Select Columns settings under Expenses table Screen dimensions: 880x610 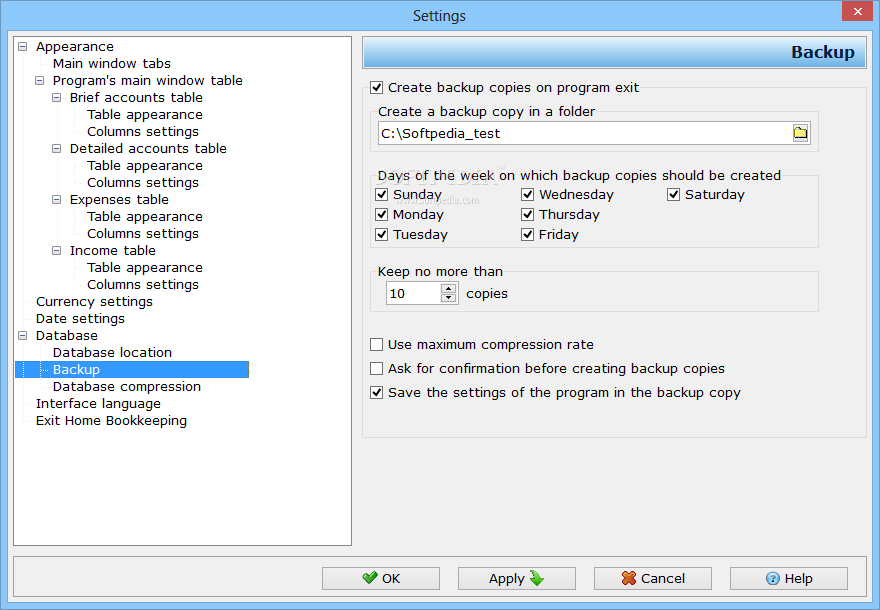click(x=143, y=233)
